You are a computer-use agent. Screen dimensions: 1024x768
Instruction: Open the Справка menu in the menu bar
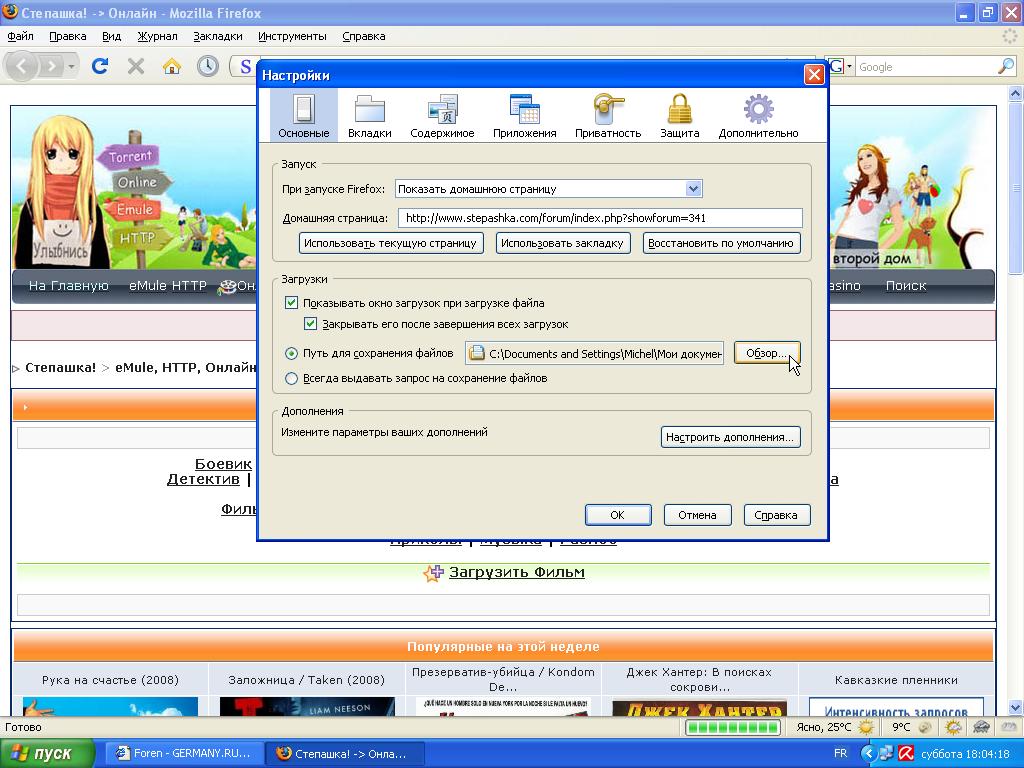click(364, 37)
